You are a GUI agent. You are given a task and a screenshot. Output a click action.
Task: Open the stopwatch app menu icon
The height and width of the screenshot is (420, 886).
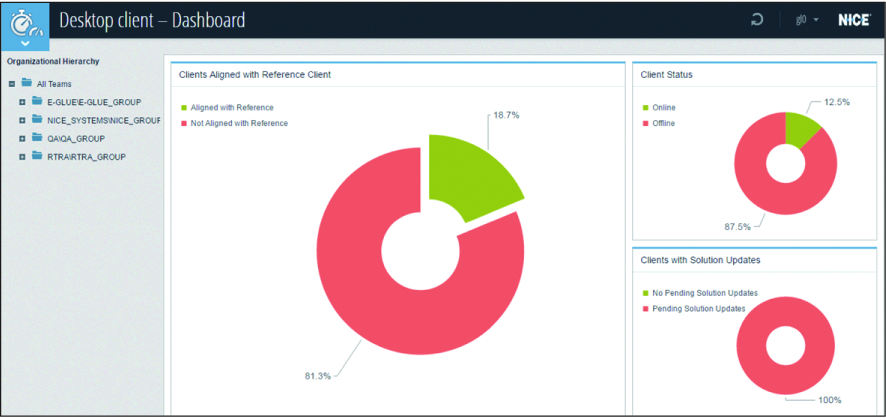click(x=27, y=27)
